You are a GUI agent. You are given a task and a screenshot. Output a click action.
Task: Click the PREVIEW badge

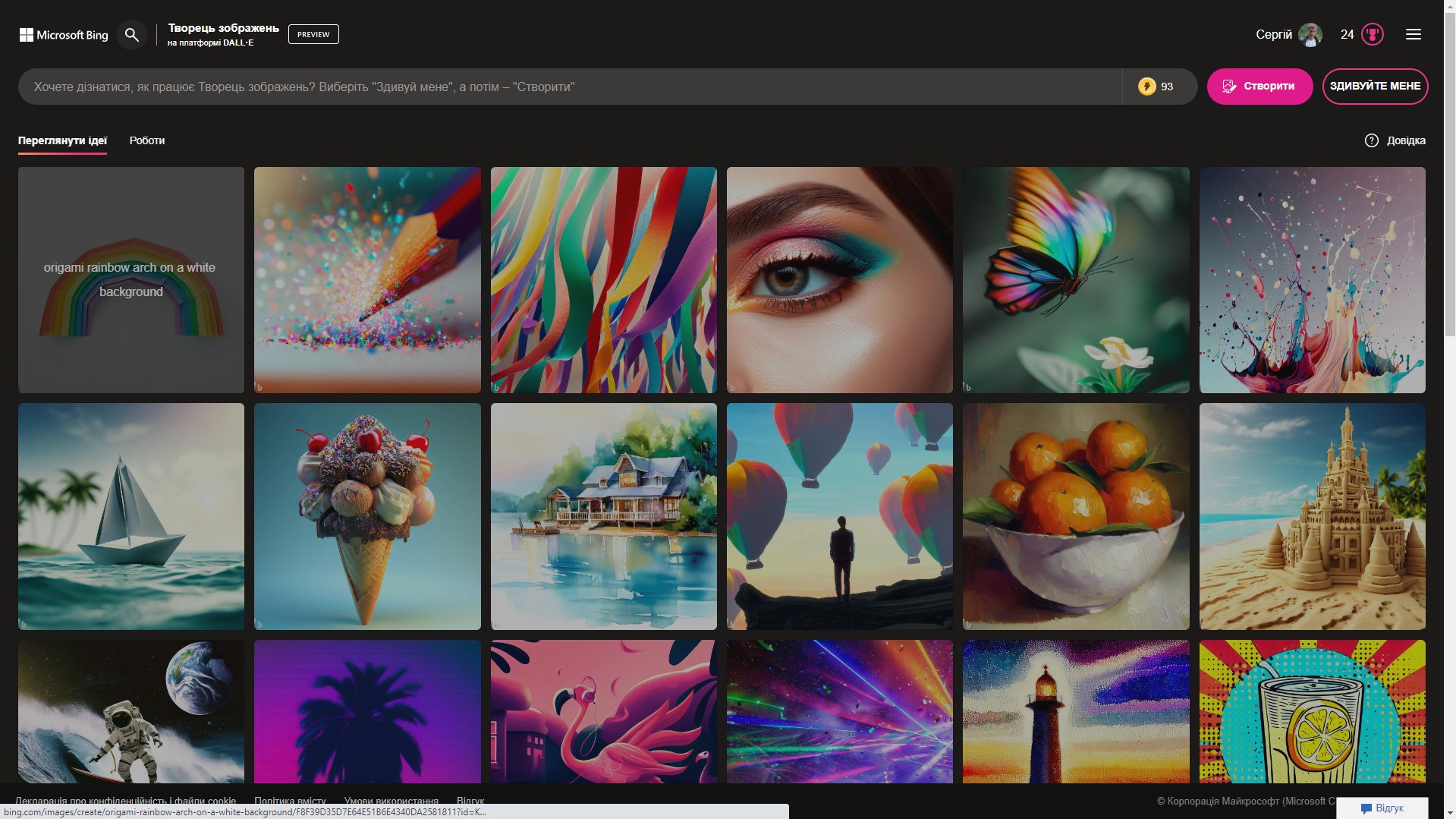(313, 34)
